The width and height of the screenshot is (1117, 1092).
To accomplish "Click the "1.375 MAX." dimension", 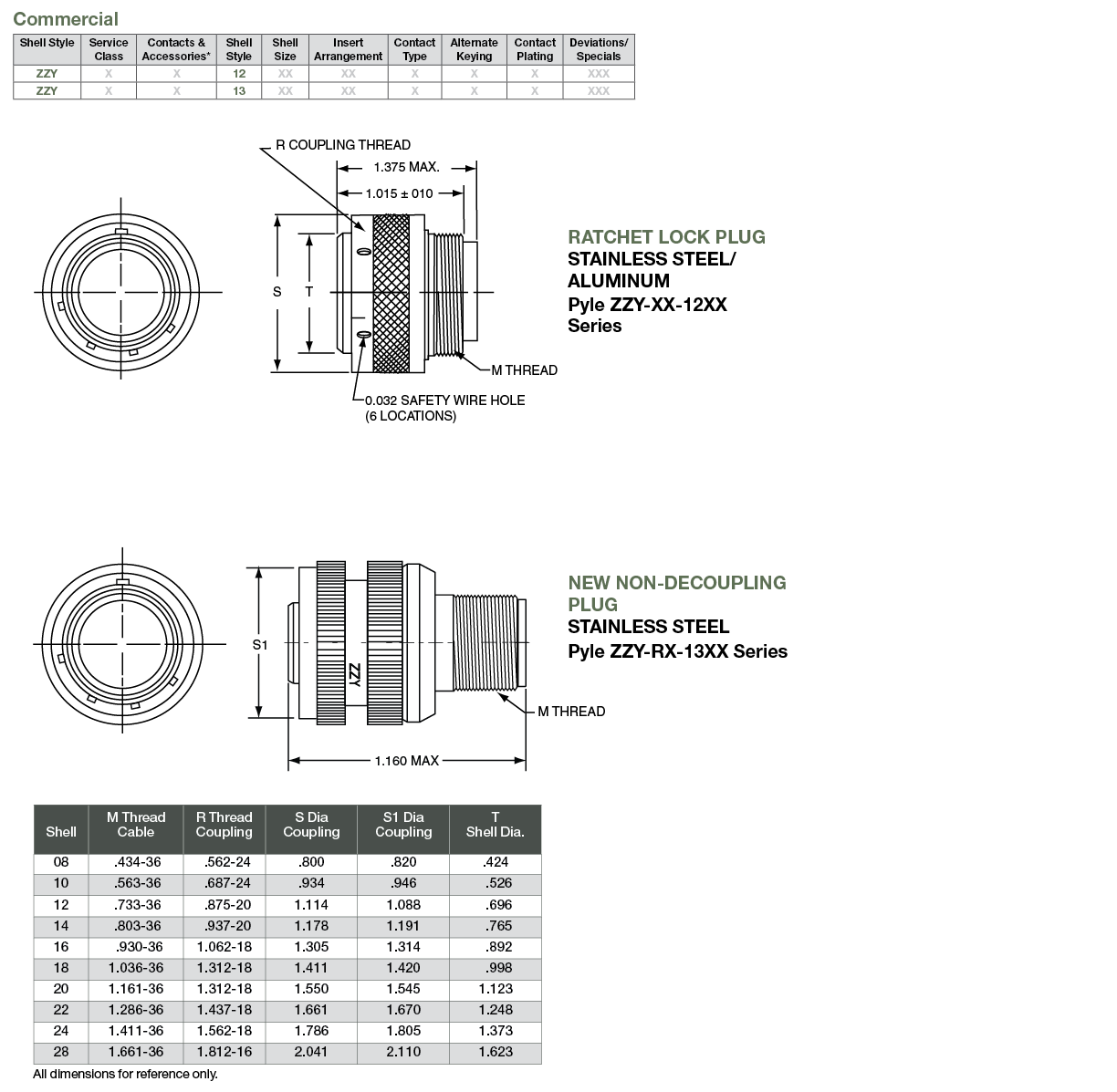I will pyautogui.click(x=406, y=167).
